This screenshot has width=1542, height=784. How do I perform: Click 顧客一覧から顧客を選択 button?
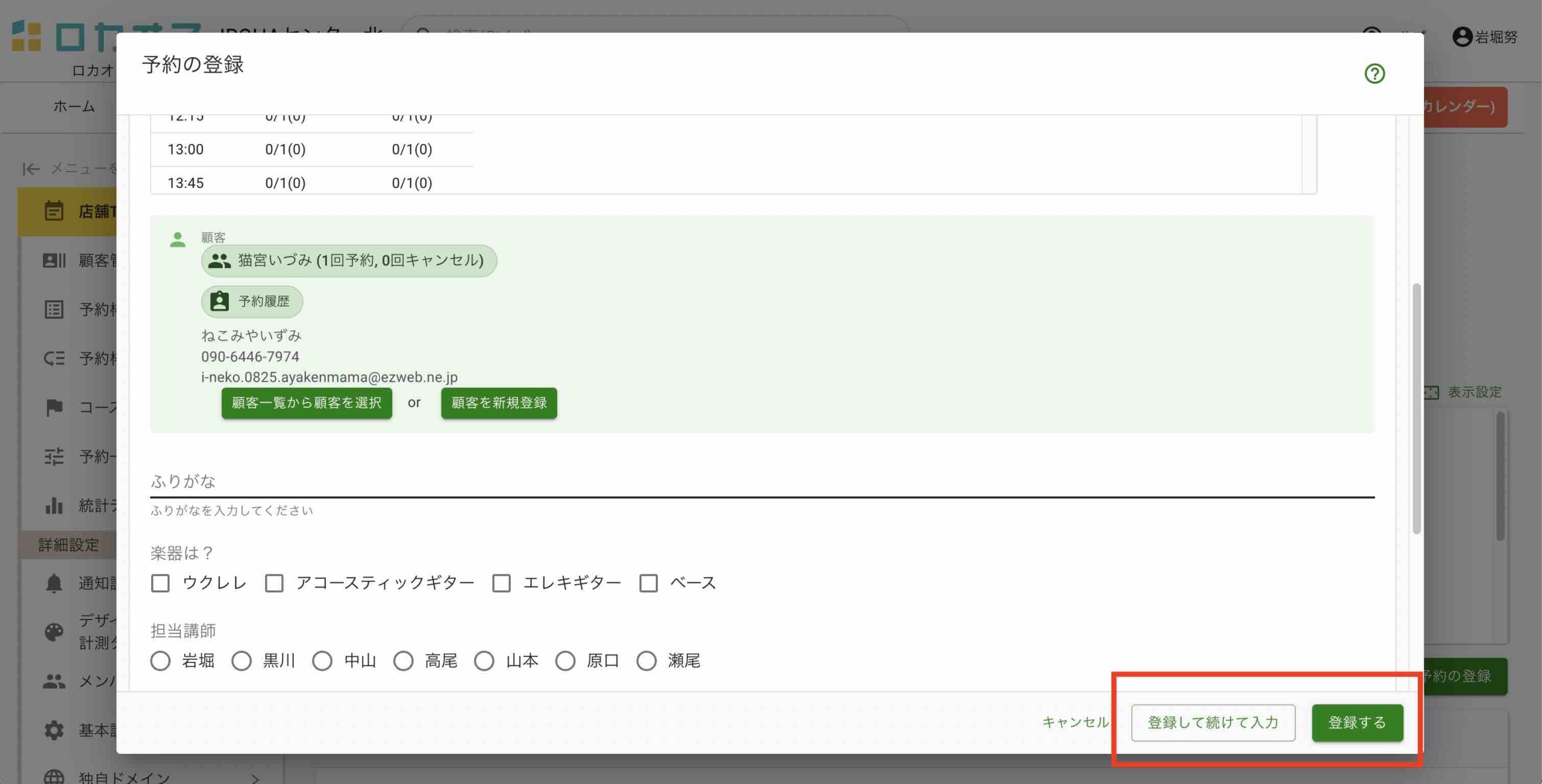(x=307, y=403)
